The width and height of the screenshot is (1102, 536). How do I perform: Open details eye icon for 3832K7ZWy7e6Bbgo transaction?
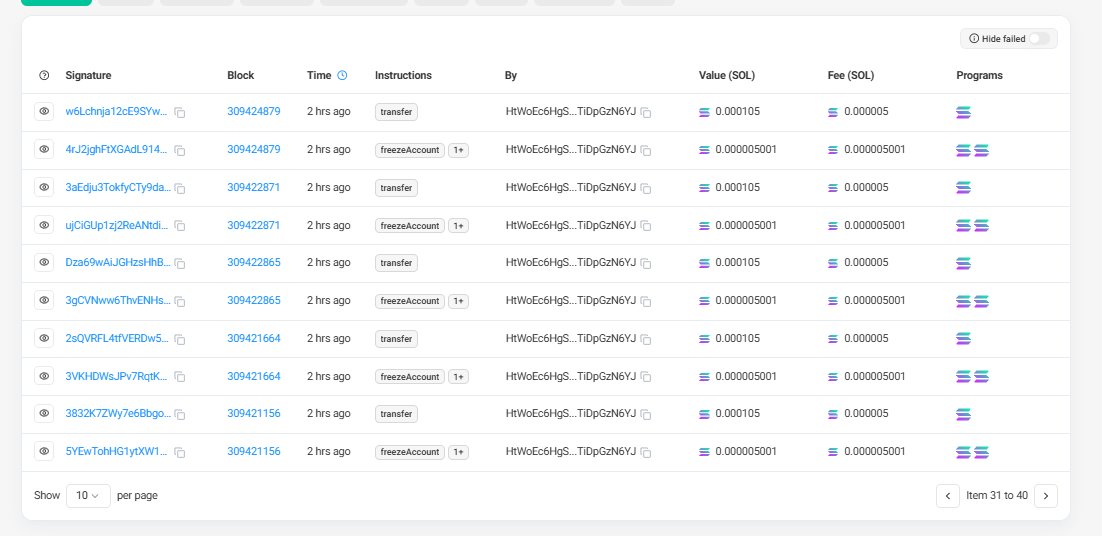(x=44, y=413)
